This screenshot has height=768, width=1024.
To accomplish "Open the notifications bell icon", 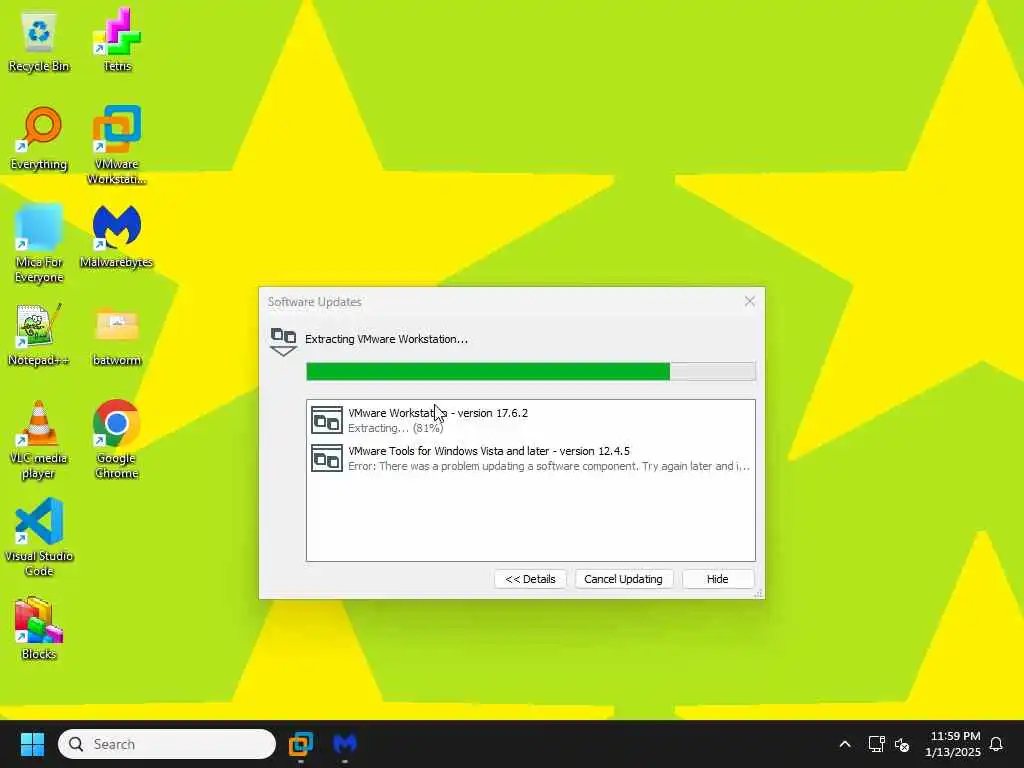I will point(996,744).
